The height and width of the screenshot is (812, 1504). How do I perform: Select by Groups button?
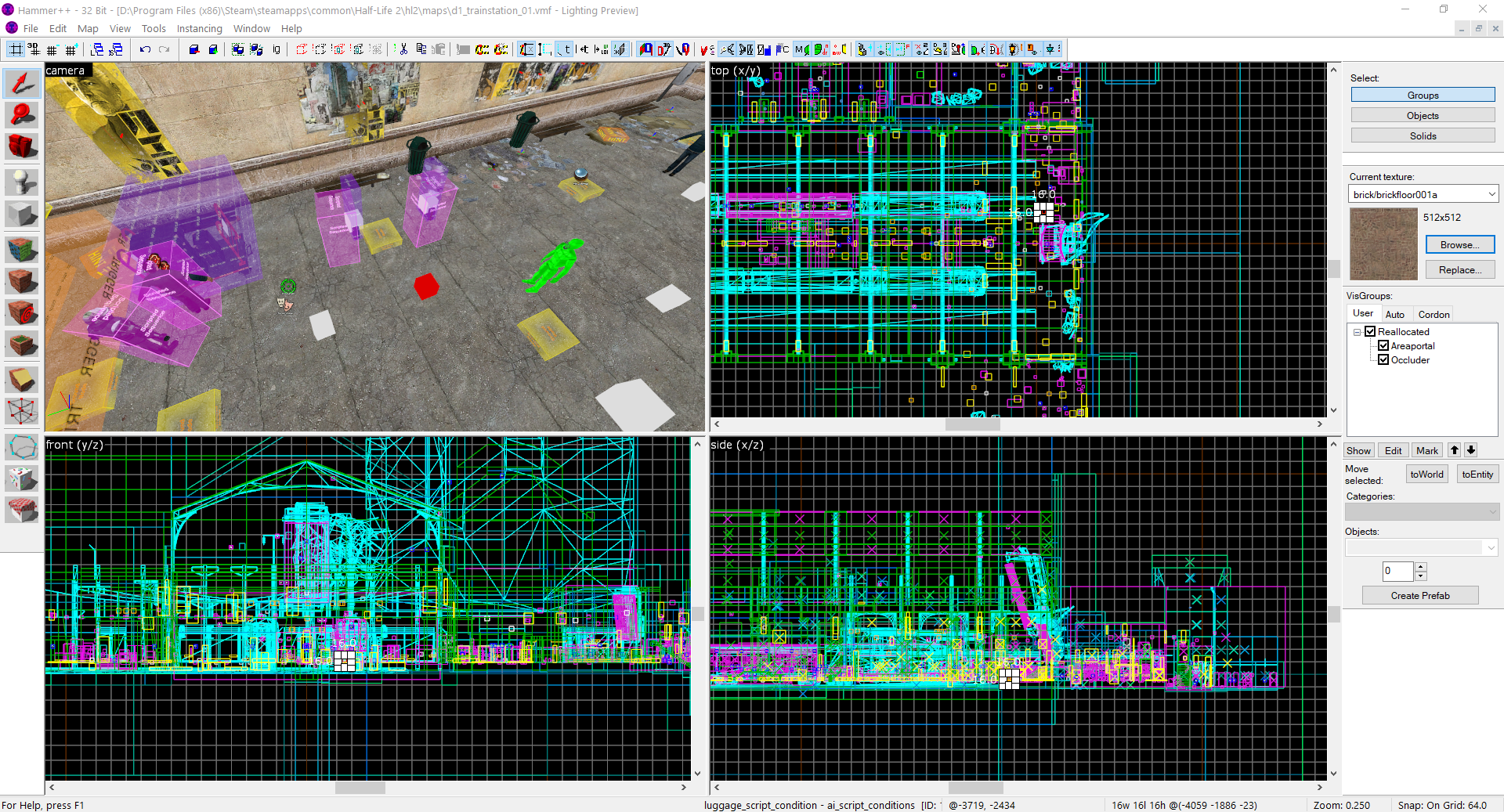[1423, 95]
